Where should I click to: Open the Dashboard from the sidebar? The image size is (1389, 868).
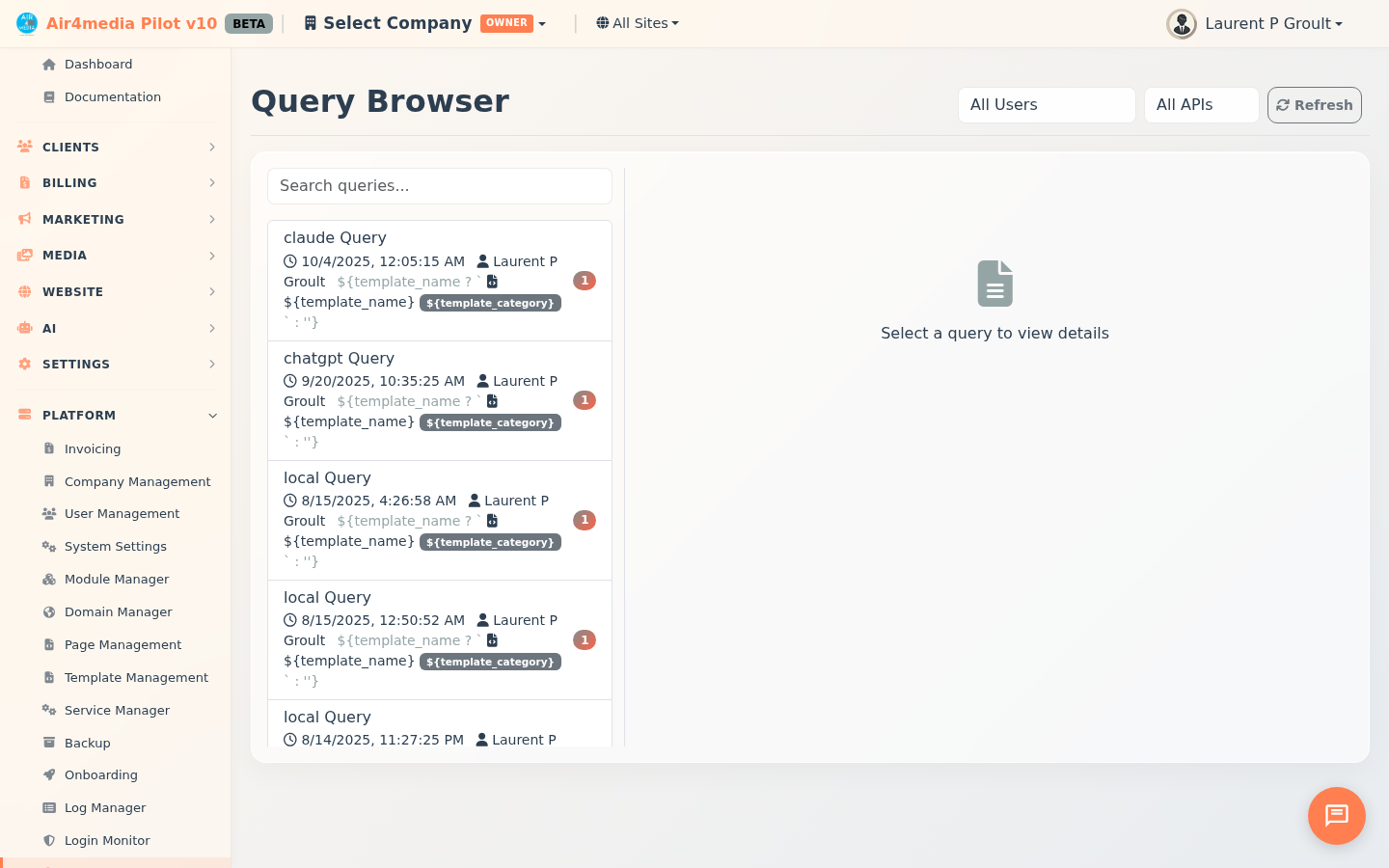pyautogui.click(x=99, y=64)
